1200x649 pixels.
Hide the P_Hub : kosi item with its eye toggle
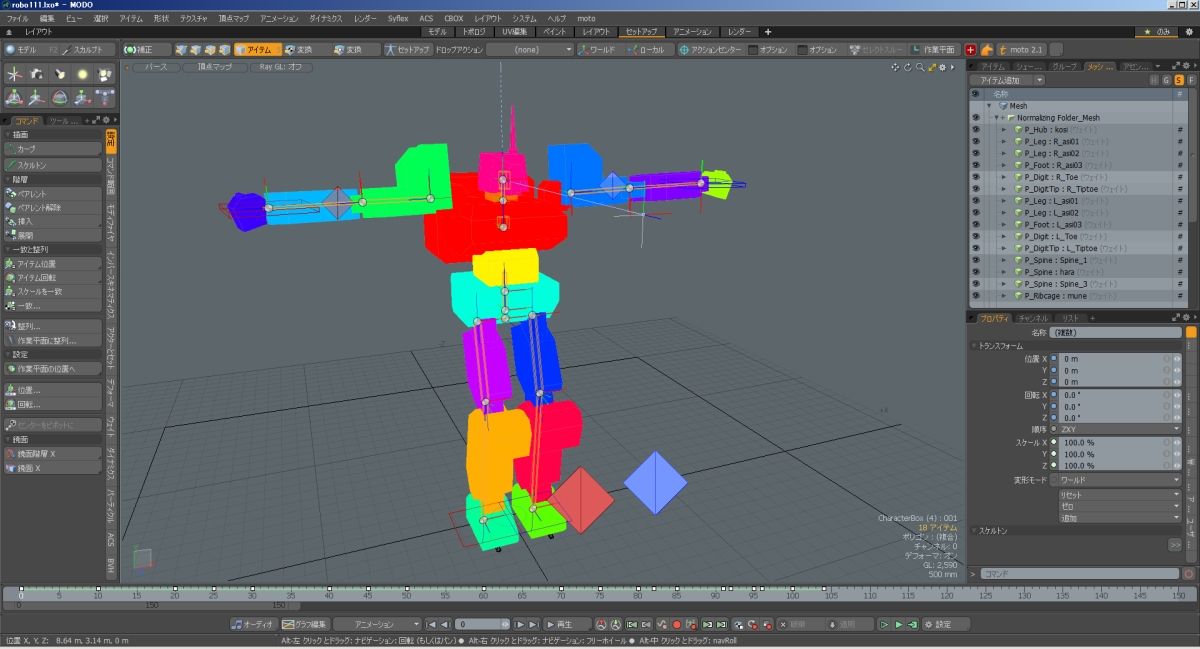click(x=977, y=130)
